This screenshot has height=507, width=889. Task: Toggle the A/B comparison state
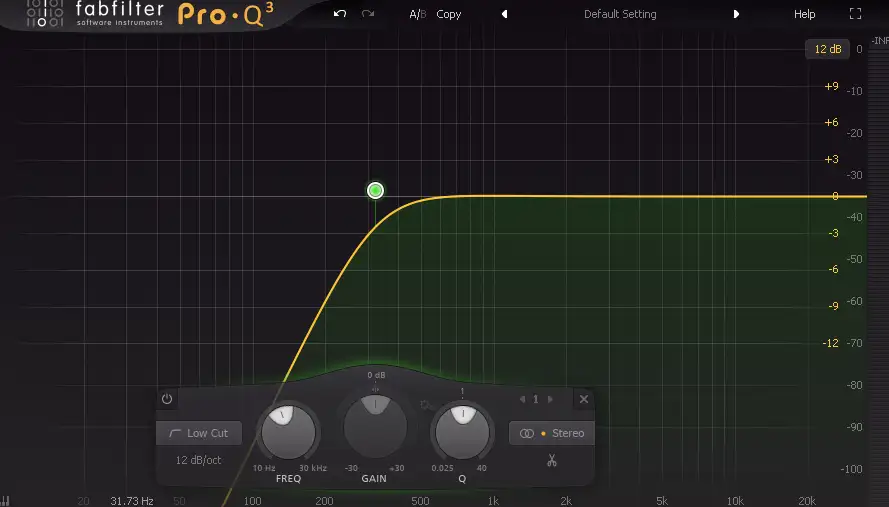tap(417, 14)
